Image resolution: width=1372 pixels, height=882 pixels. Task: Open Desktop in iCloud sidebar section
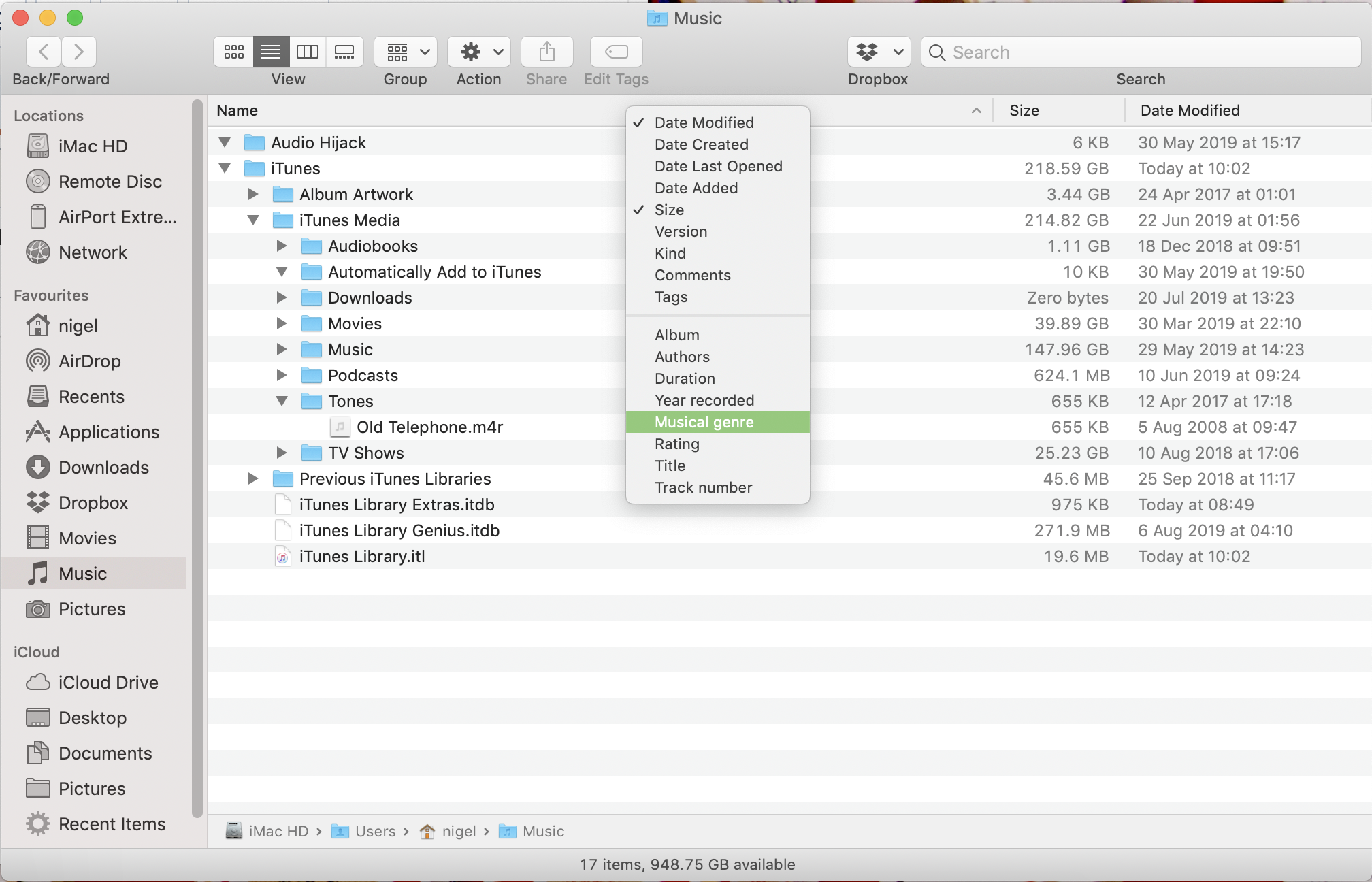pyautogui.click(x=93, y=718)
